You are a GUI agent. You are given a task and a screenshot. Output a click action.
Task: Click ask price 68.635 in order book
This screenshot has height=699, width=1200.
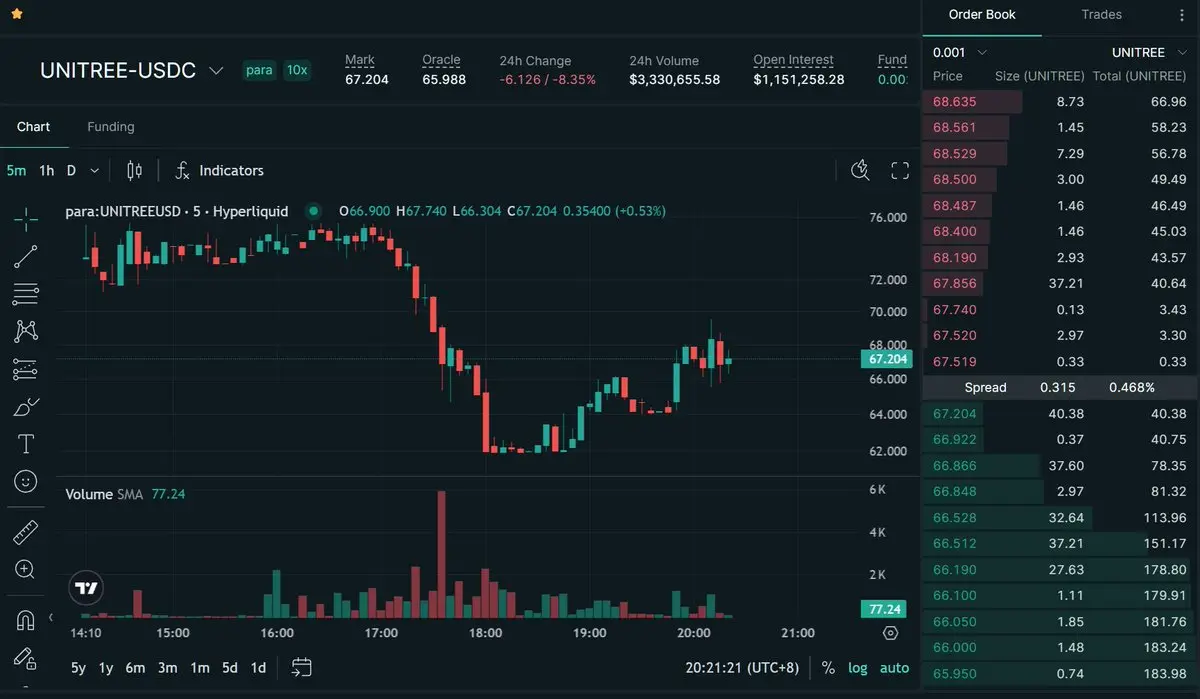[x=954, y=101]
